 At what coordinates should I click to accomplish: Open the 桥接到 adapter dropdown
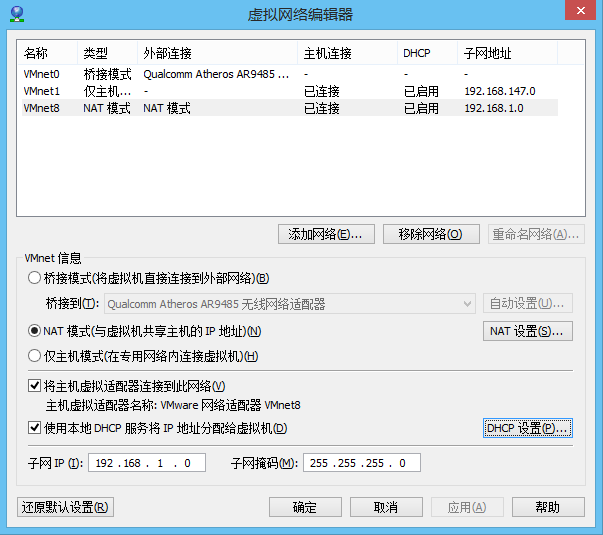290,304
